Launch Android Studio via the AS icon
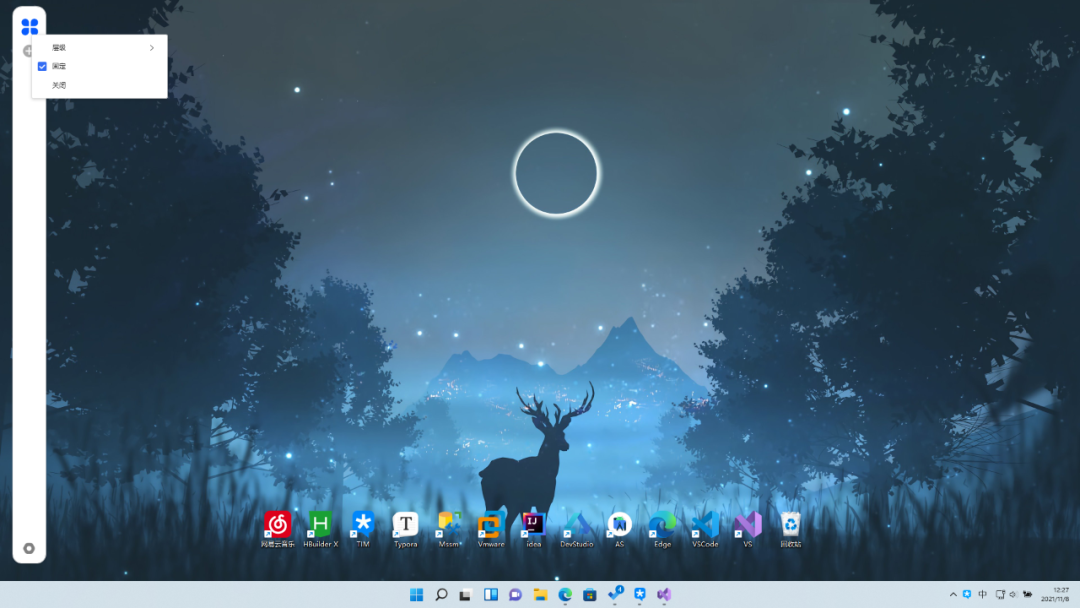 coord(619,524)
